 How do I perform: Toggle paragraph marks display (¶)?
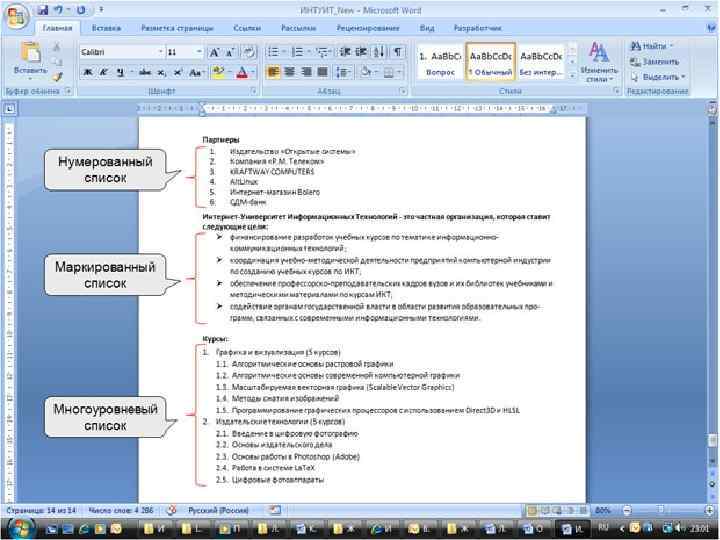point(398,52)
